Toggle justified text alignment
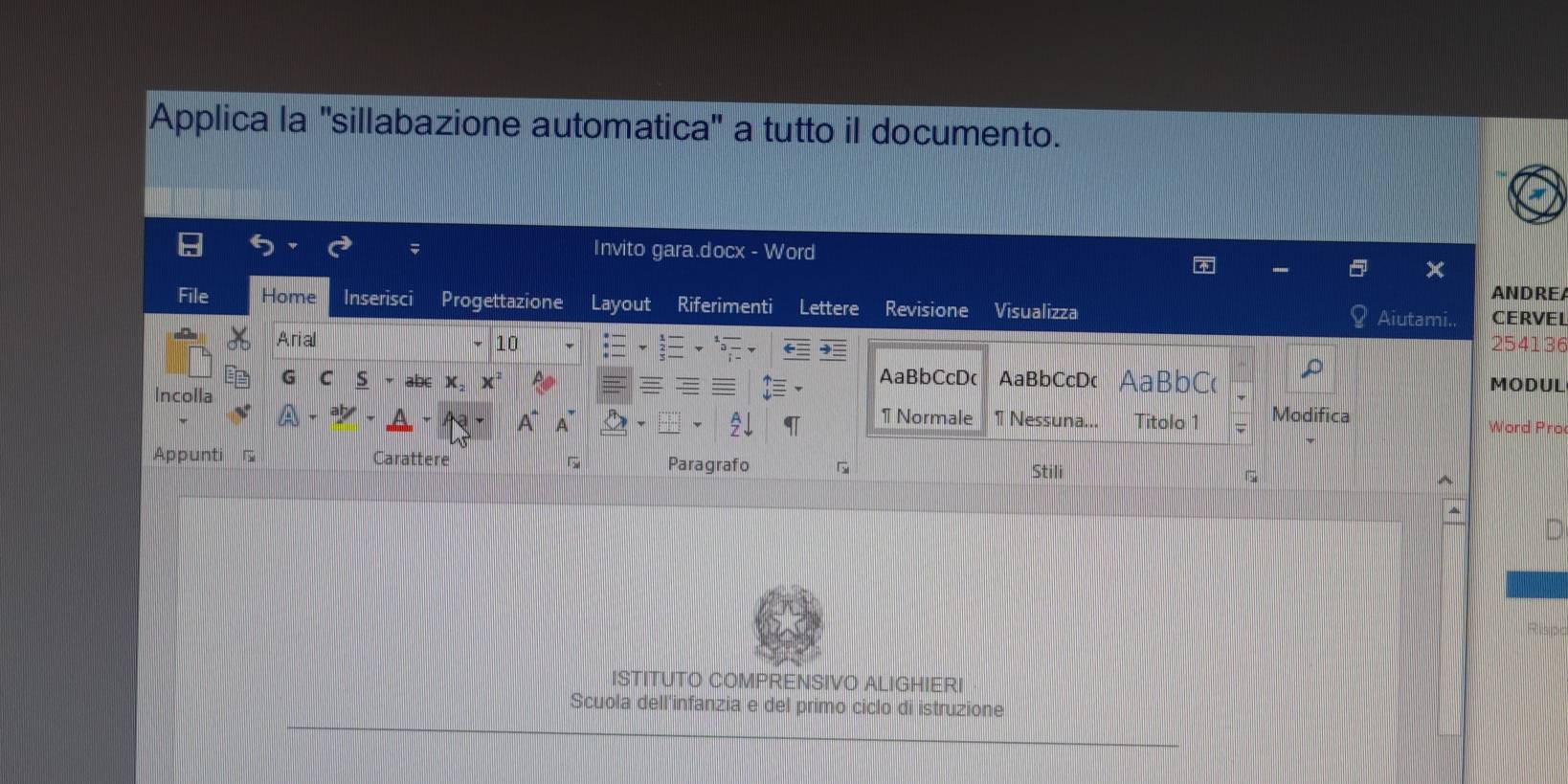This screenshot has width=1568, height=784. click(x=724, y=387)
